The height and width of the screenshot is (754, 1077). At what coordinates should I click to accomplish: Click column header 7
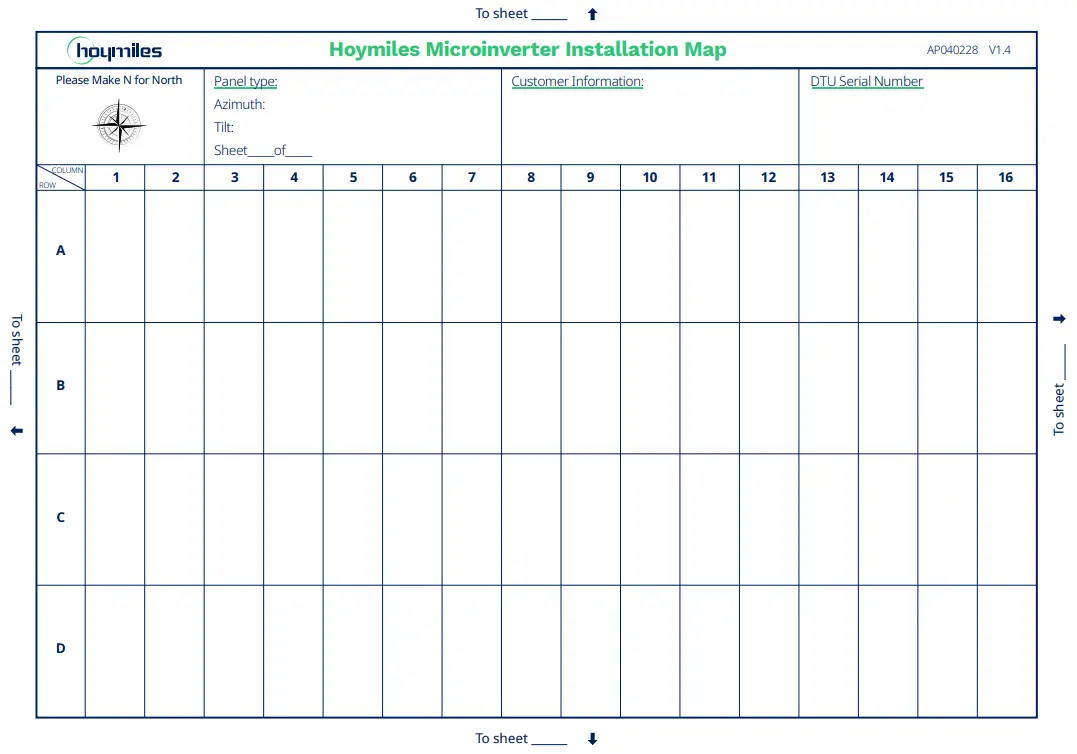472,177
